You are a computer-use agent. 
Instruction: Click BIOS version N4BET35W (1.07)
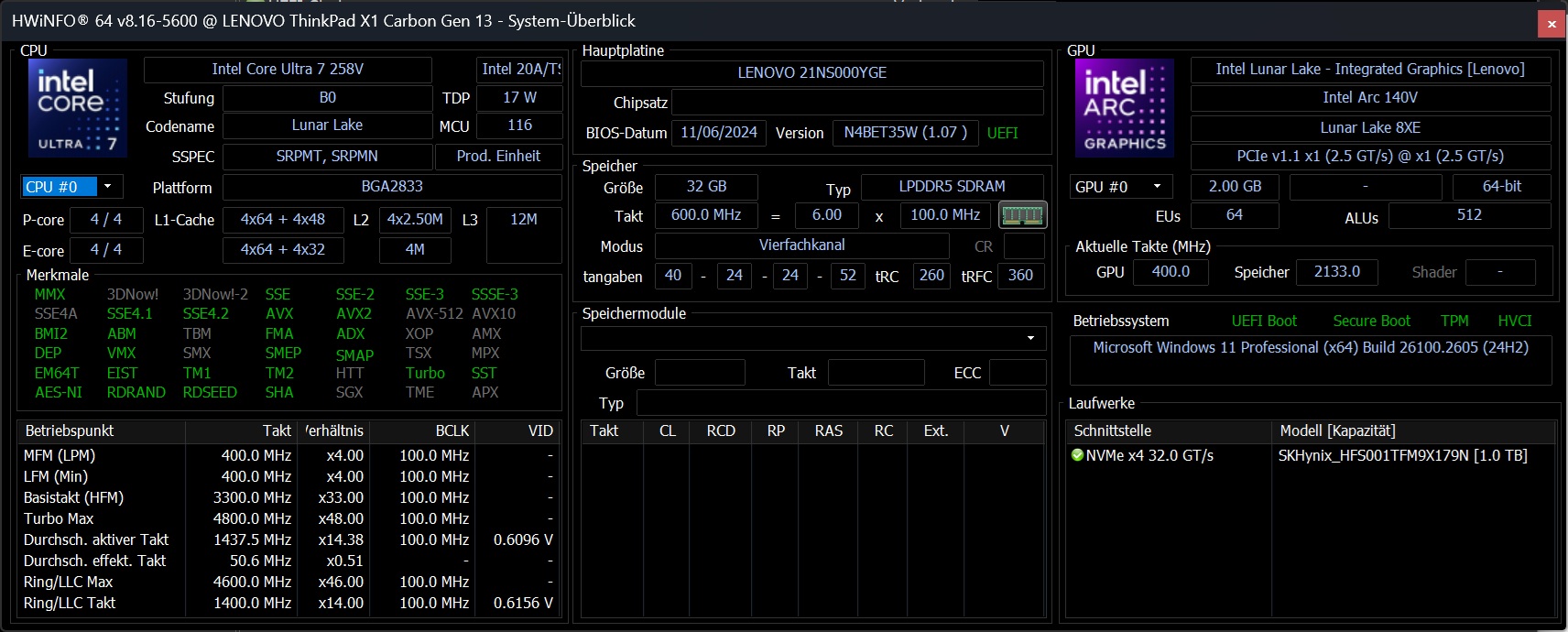tap(906, 133)
